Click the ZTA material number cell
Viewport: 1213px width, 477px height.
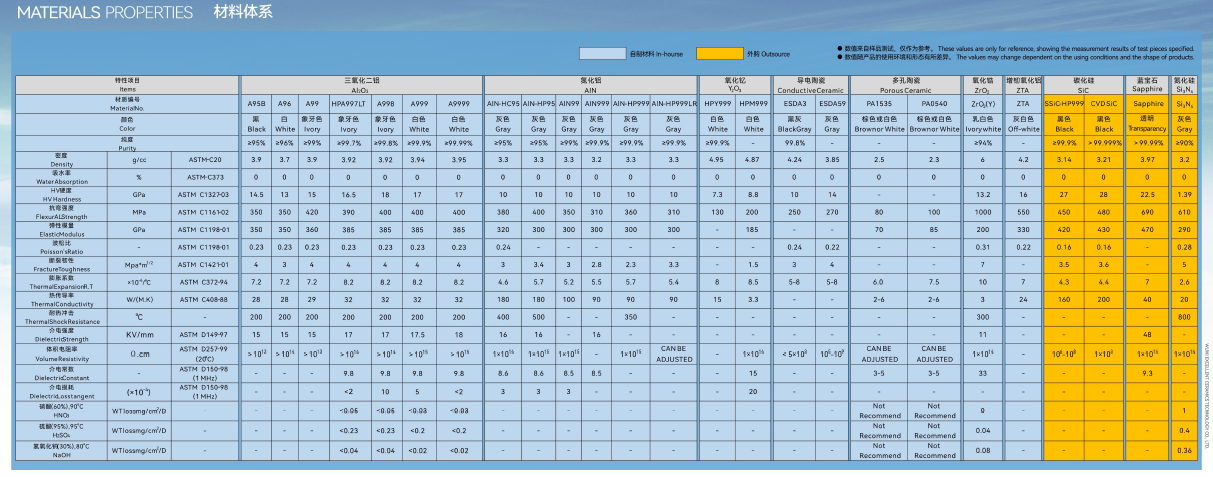tap(1023, 103)
